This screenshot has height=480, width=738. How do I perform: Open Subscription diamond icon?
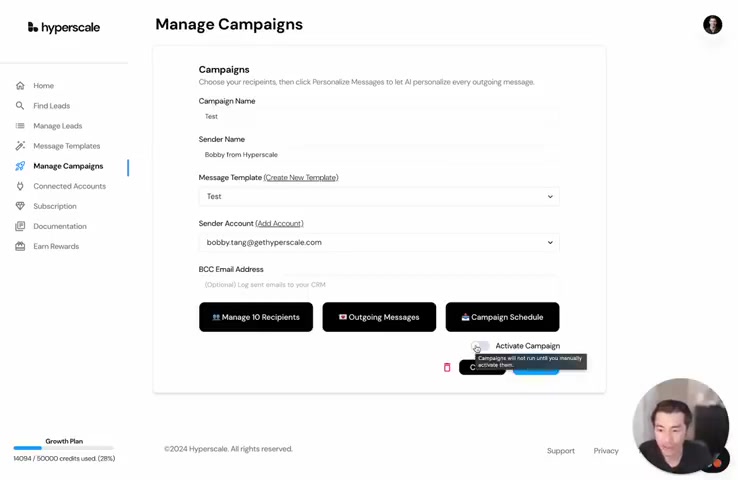tap(20, 206)
